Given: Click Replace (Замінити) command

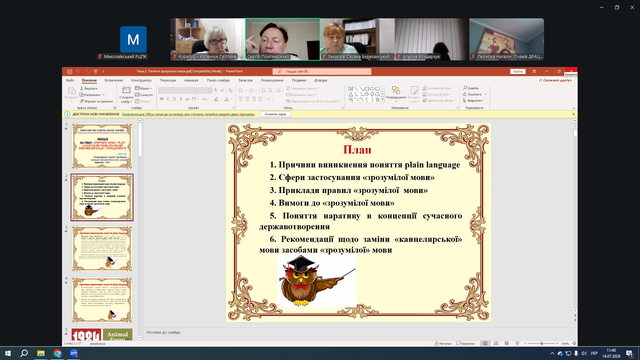Looking at the screenshot, I should [474, 94].
